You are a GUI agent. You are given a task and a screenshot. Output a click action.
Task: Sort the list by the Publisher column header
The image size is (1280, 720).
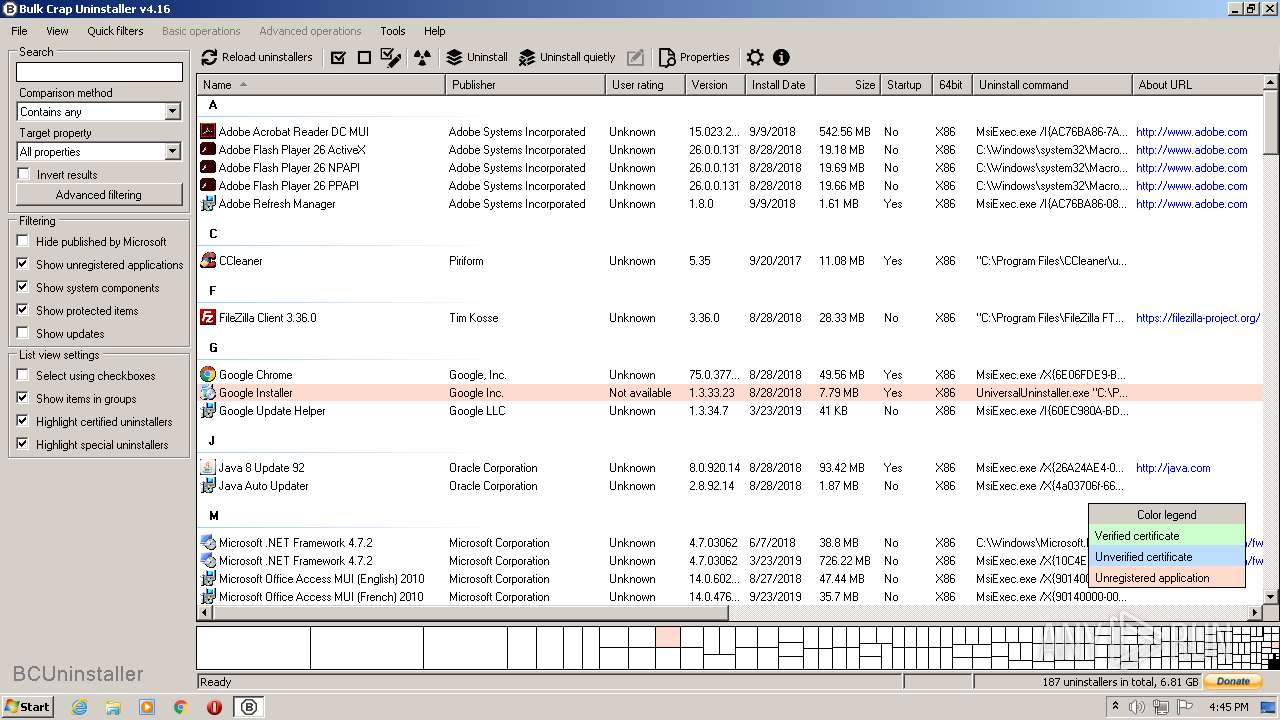pos(525,85)
